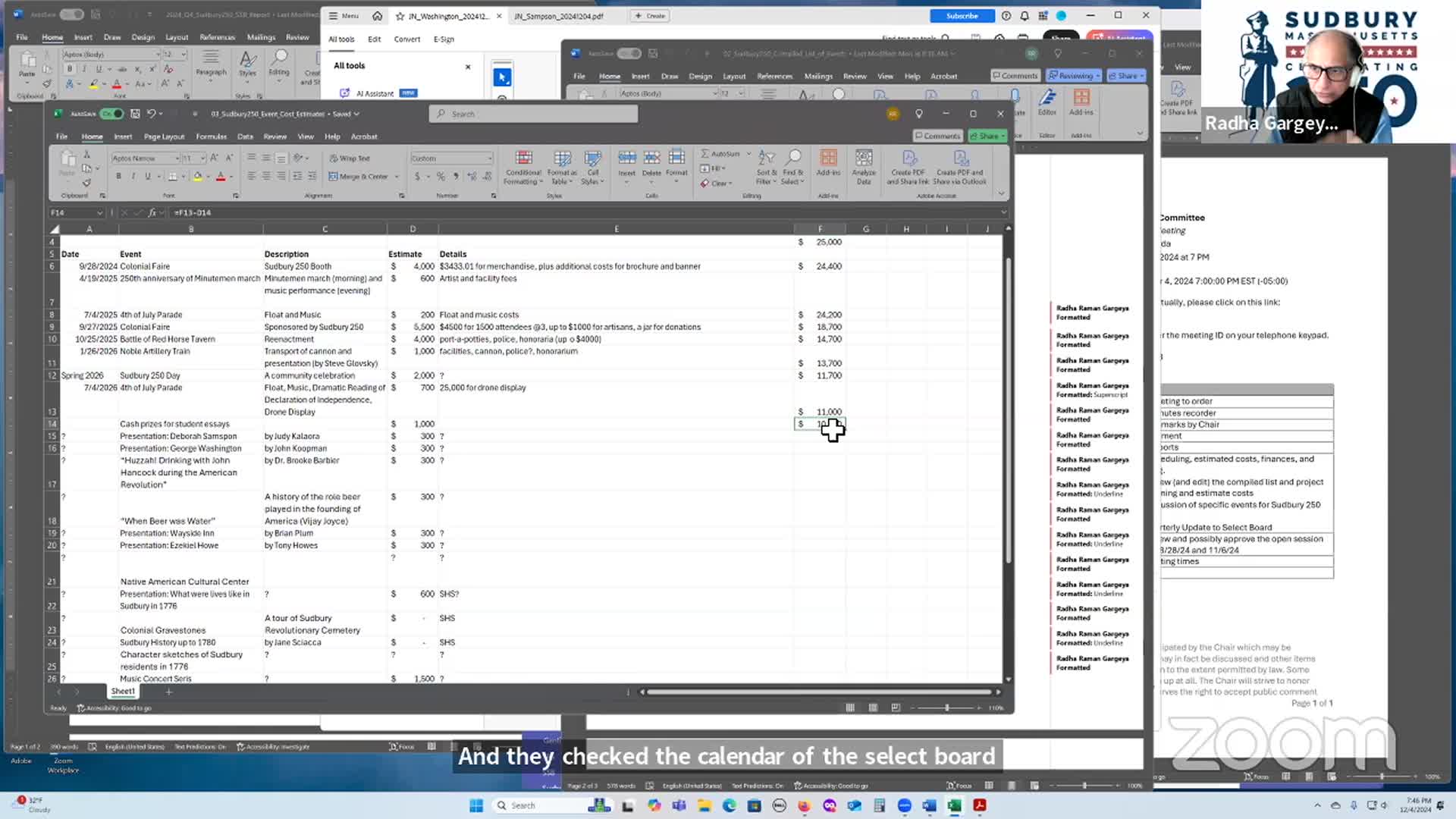Click Font Color red swatch
The width and height of the screenshot is (1456, 819).
click(221, 177)
